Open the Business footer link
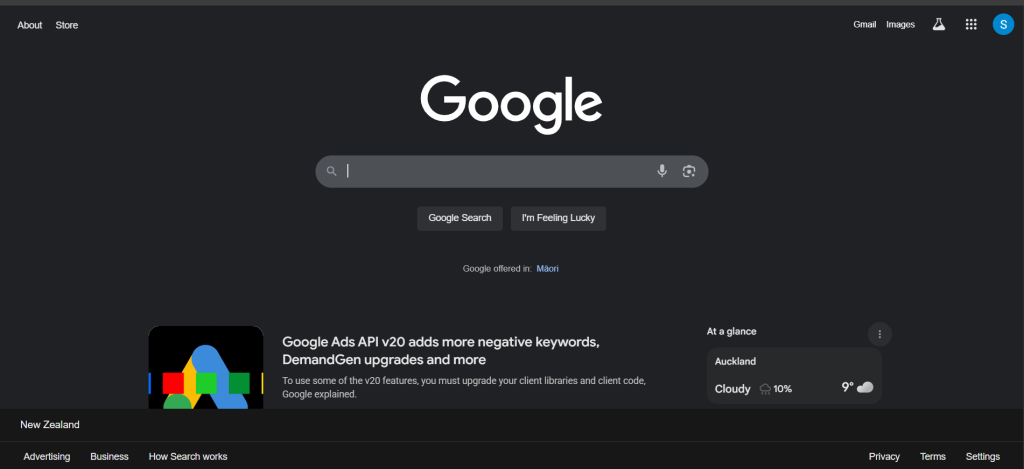 coord(109,457)
